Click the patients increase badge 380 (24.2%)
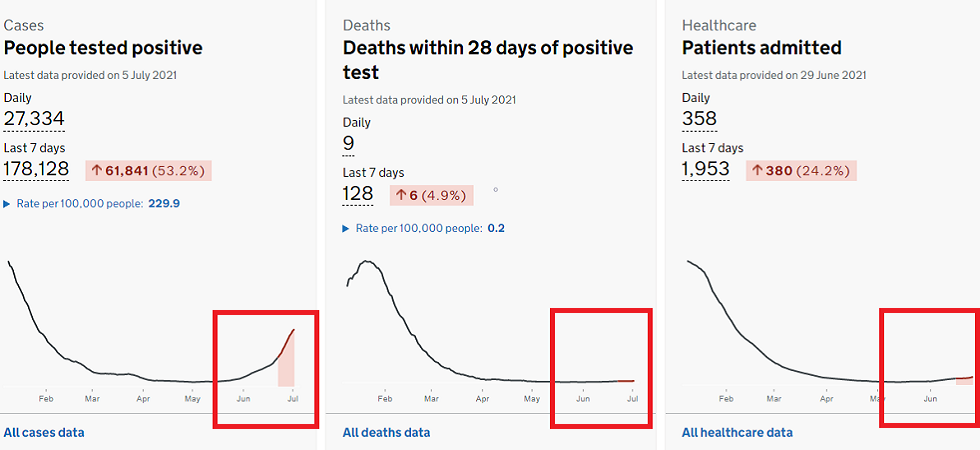Image resolution: width=980 pixels, height=450 pixels. 803,171
